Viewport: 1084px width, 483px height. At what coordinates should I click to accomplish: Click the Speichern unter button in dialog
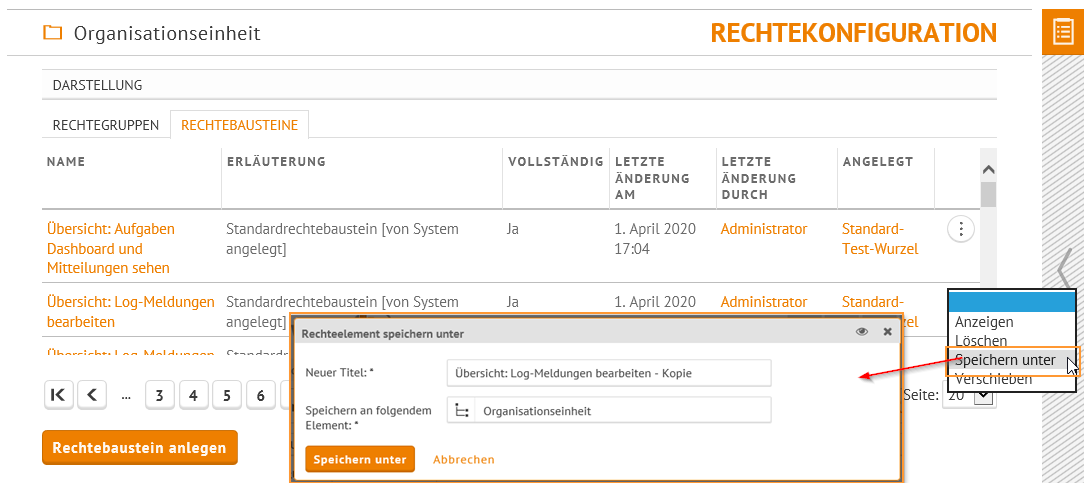tap(360, 459)
